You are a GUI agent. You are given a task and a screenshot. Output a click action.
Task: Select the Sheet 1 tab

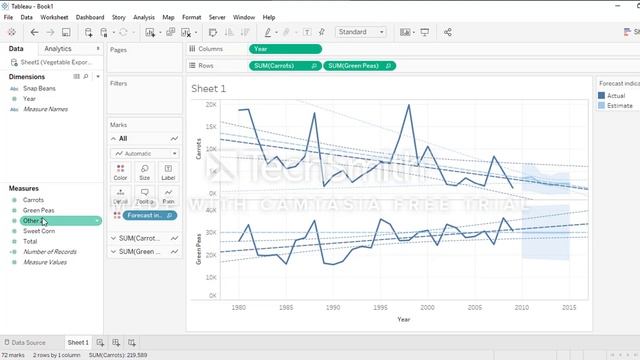coord(78,342)
